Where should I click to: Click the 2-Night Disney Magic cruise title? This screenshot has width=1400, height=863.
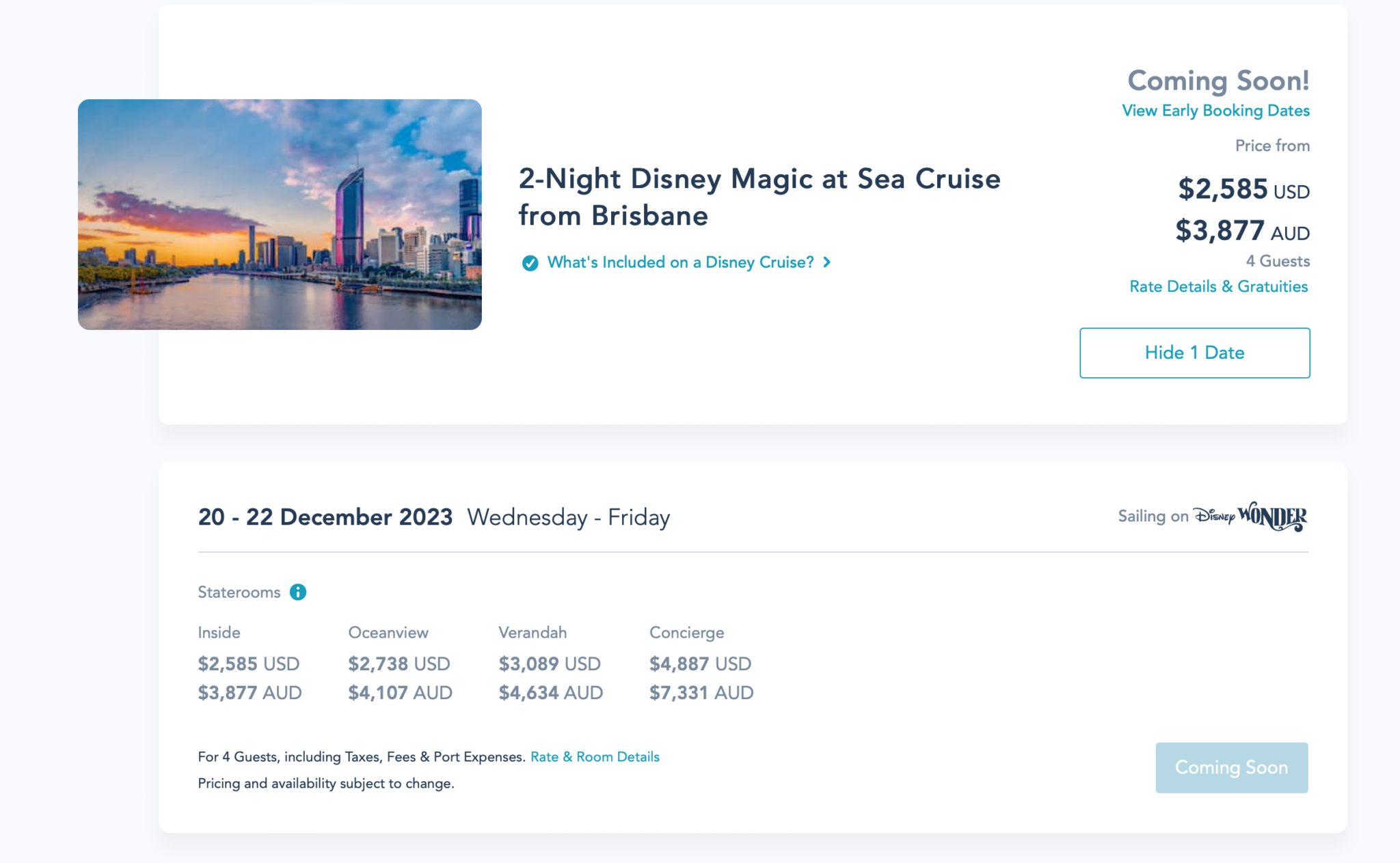tap(759, 197)
